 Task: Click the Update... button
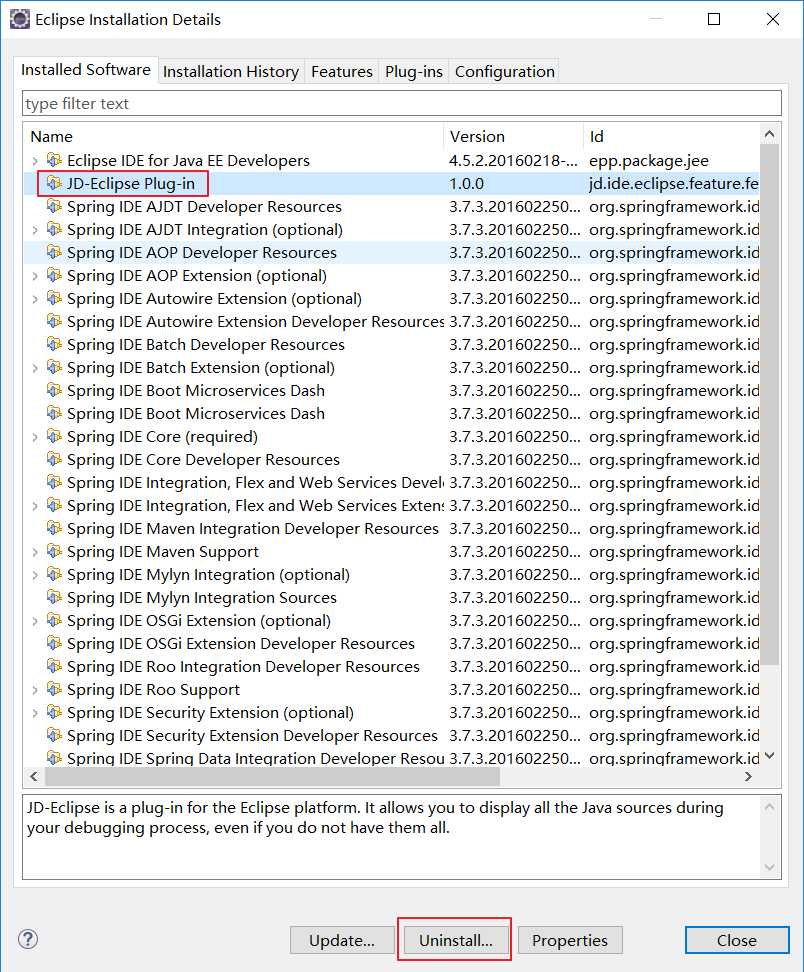[x=342, y=940]
